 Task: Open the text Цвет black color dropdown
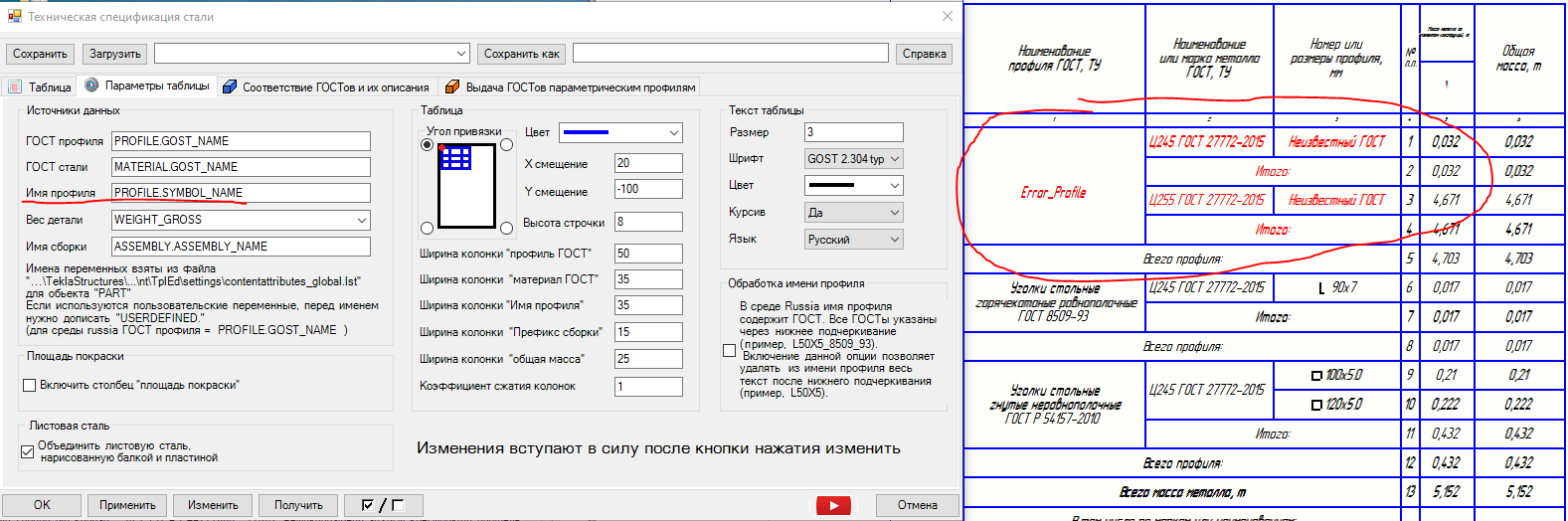tap(853, 185)
